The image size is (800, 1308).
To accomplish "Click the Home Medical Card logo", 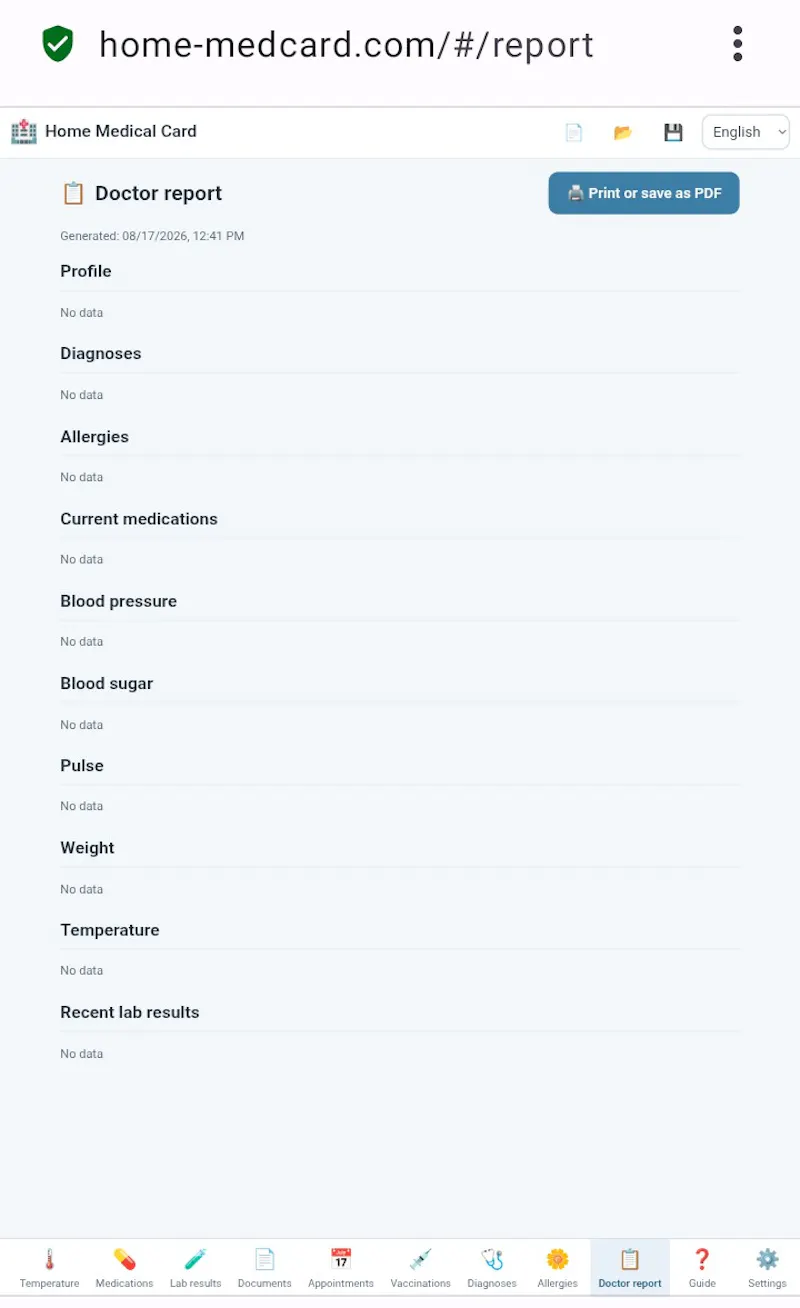I will click(104, 131).
